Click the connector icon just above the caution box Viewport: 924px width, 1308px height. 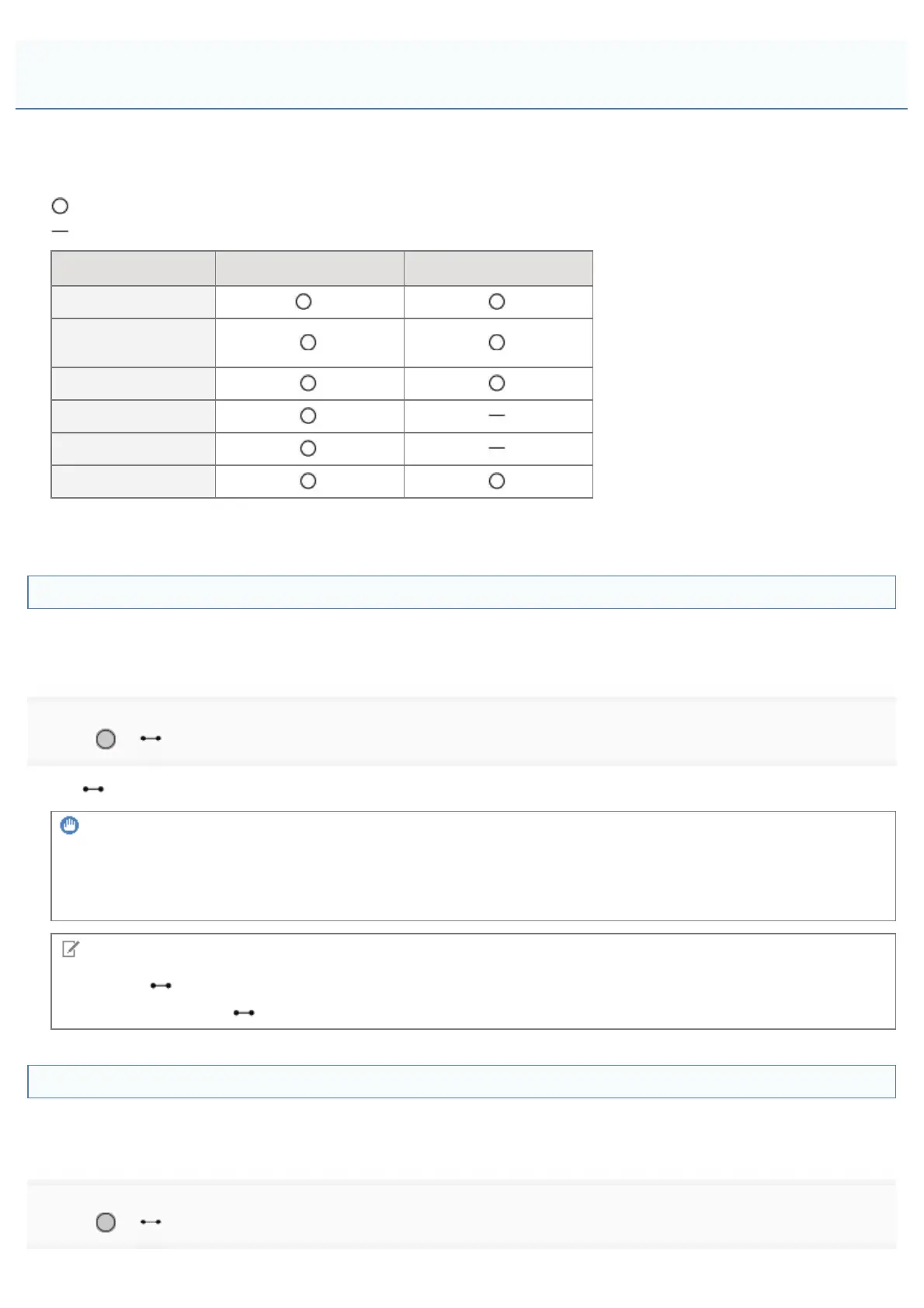point(93,789)
